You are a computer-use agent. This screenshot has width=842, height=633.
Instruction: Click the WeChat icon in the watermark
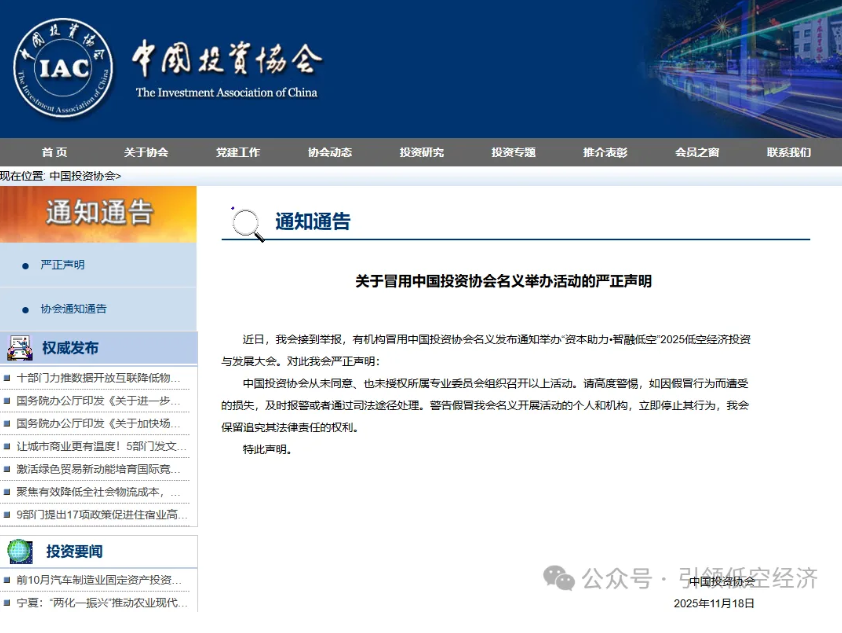tap(559, 577)
